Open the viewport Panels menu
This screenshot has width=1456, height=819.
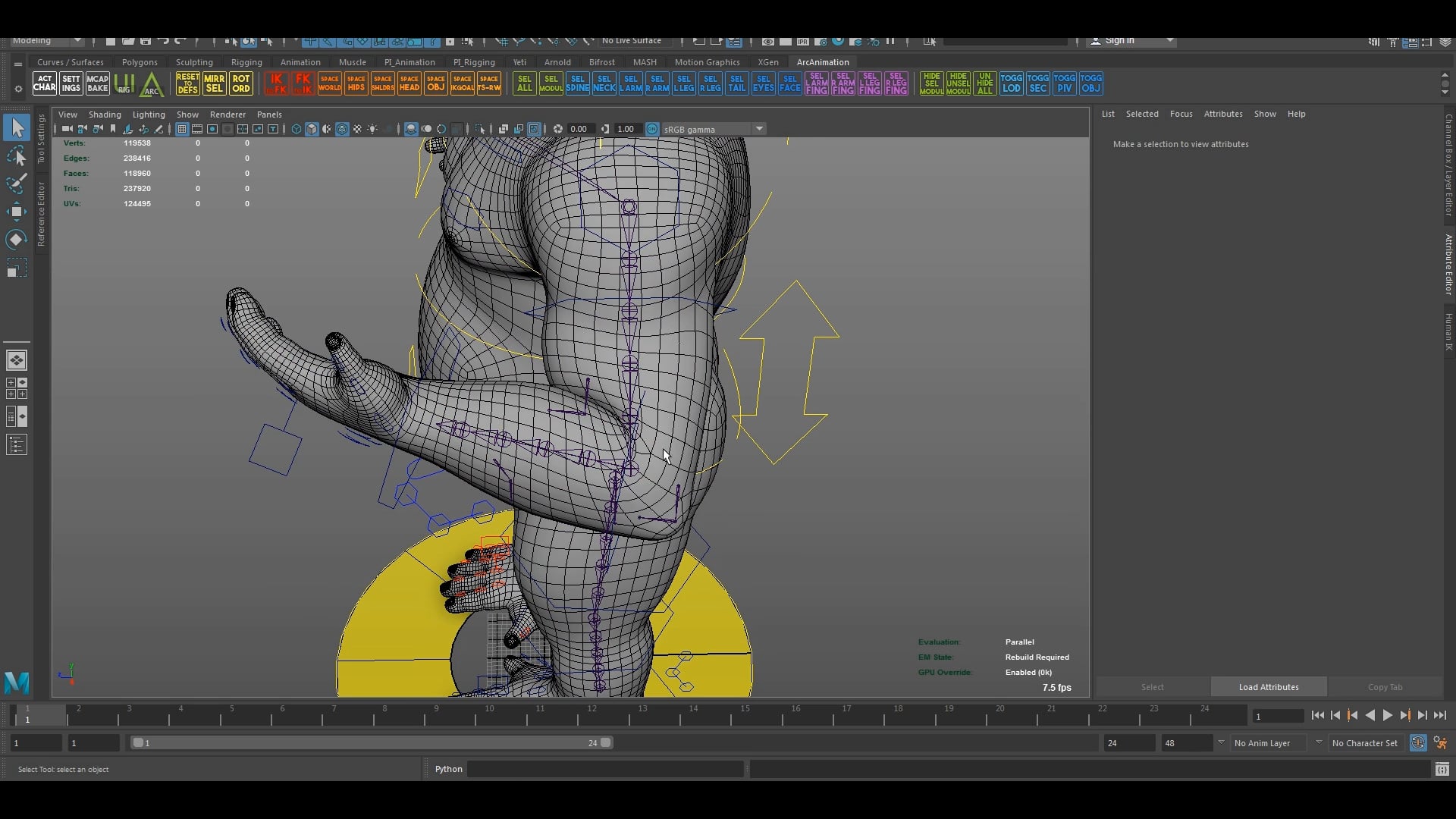coord(269,115)
